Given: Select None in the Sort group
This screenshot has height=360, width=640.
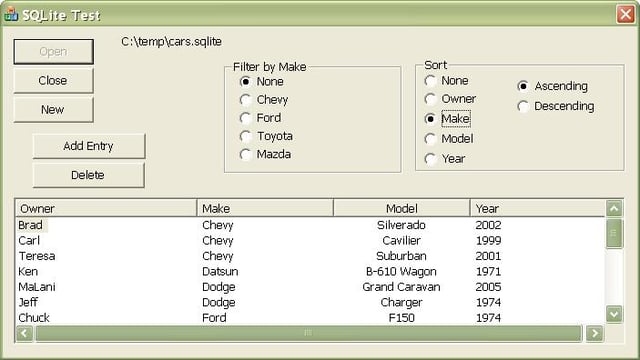Looking at the screenshot, I should (447, 80).
